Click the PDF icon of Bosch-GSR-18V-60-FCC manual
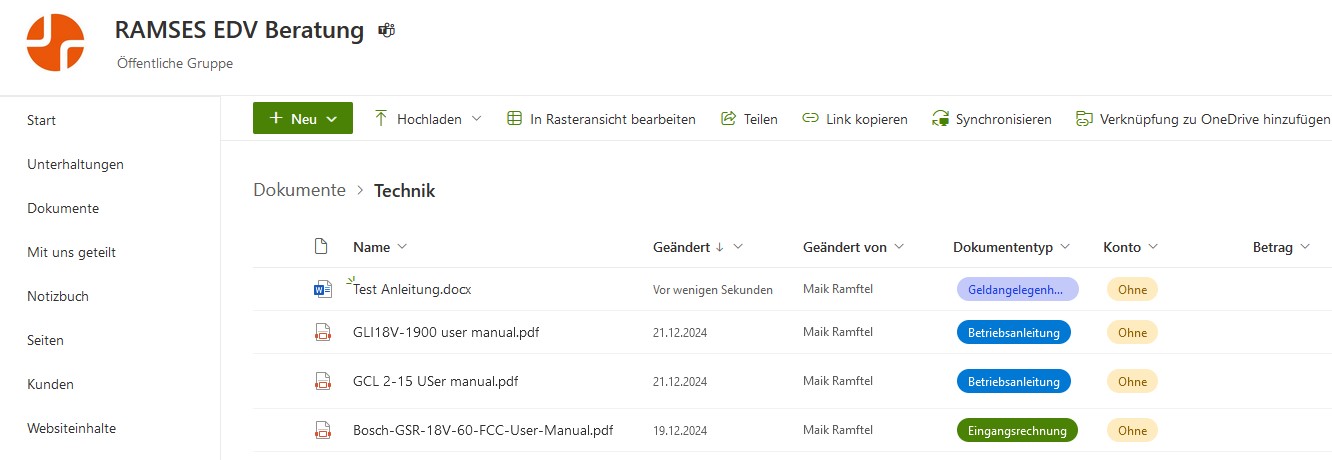 pos(322,431)
